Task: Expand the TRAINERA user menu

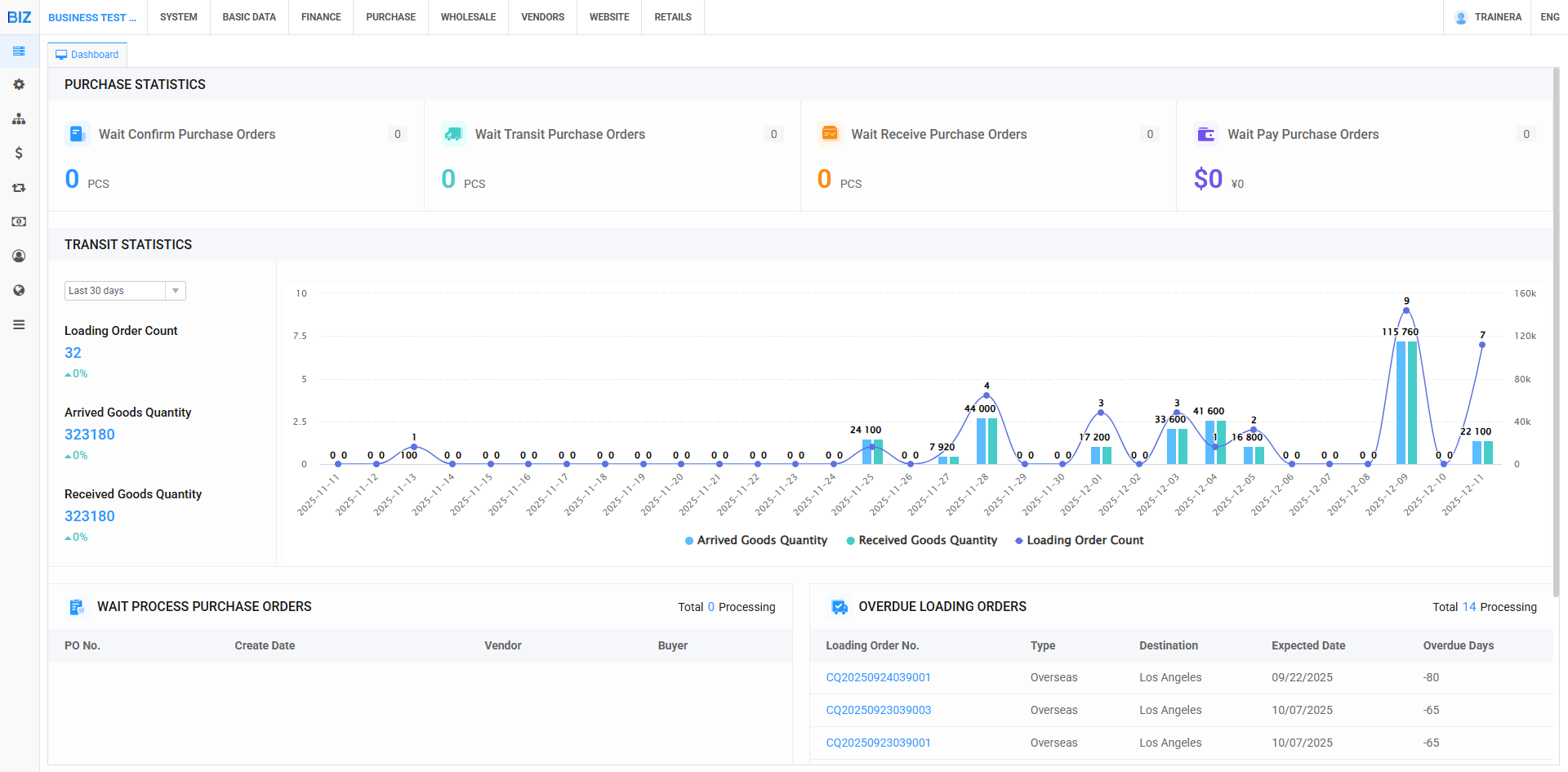Action: (x=1488, y=17)
